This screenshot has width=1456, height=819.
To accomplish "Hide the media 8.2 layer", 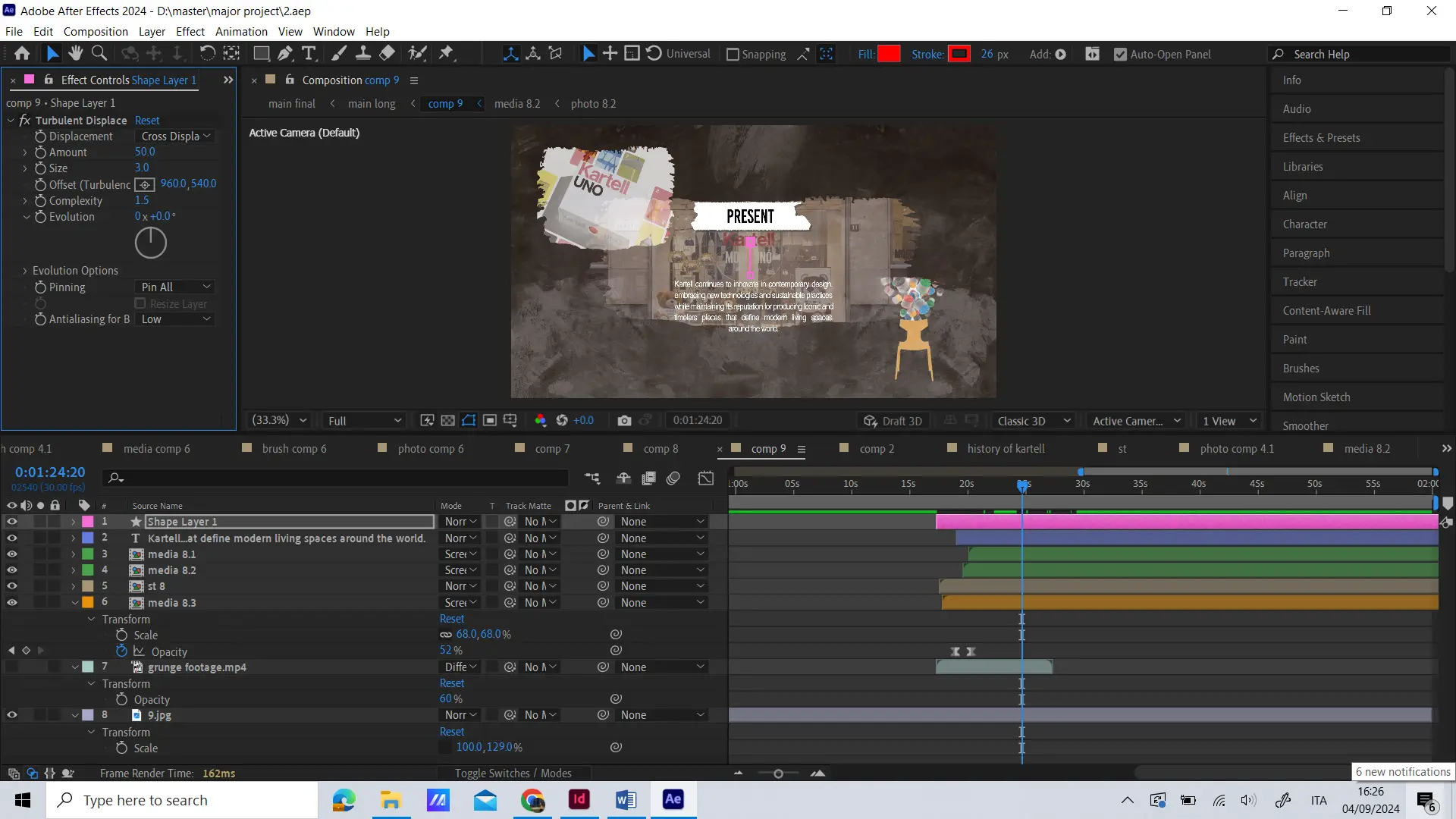I will [x=12, y=570].
